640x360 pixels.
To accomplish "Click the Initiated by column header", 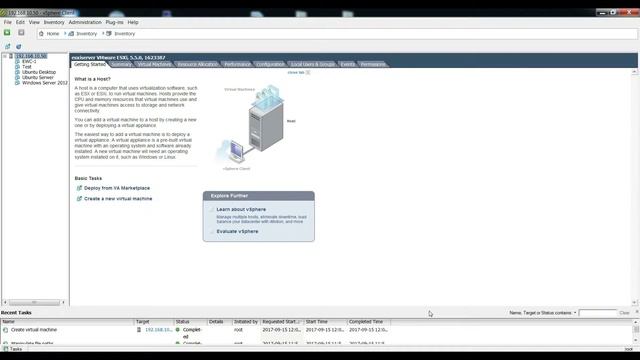I will (x=246, y=322).
